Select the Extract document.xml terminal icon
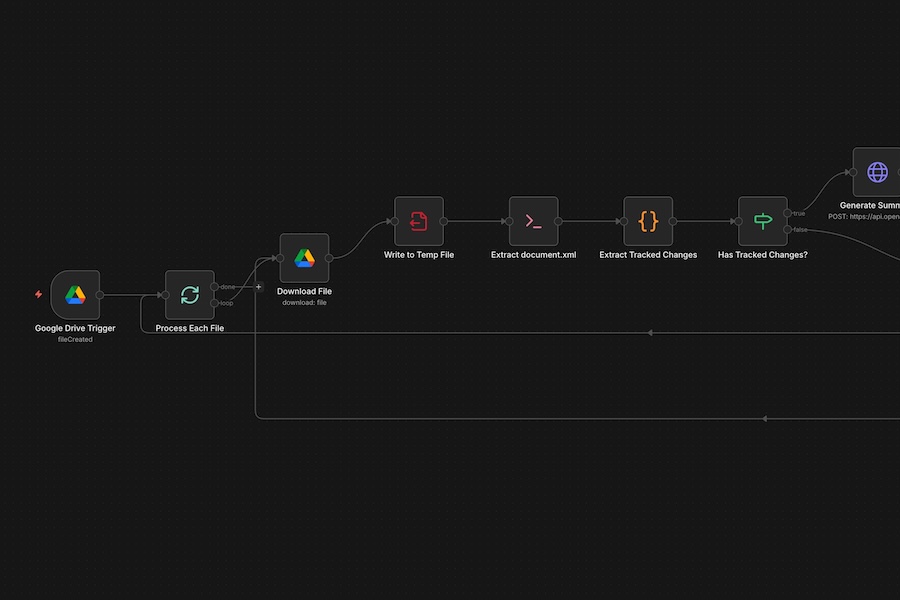The height and width of the screenshot is (600, 900). tap(533, 221)
